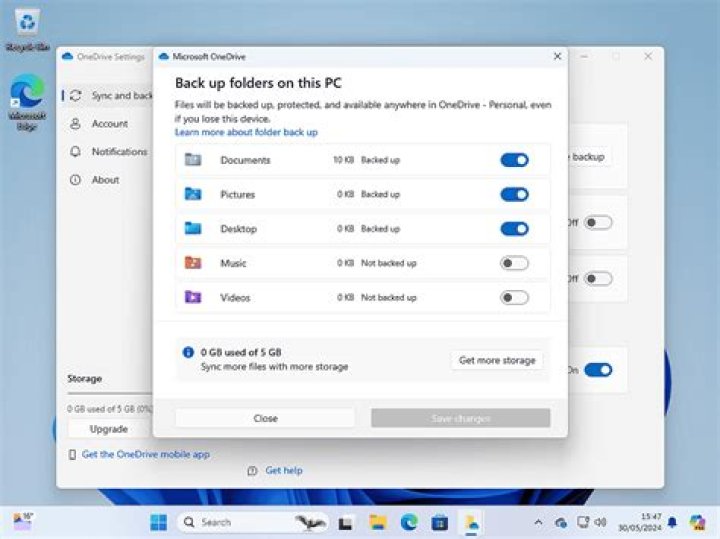The width and height of the screenshot is (720, 539).
Task: Click the '0 GB used of 5 GB' text
Action: 241,353
